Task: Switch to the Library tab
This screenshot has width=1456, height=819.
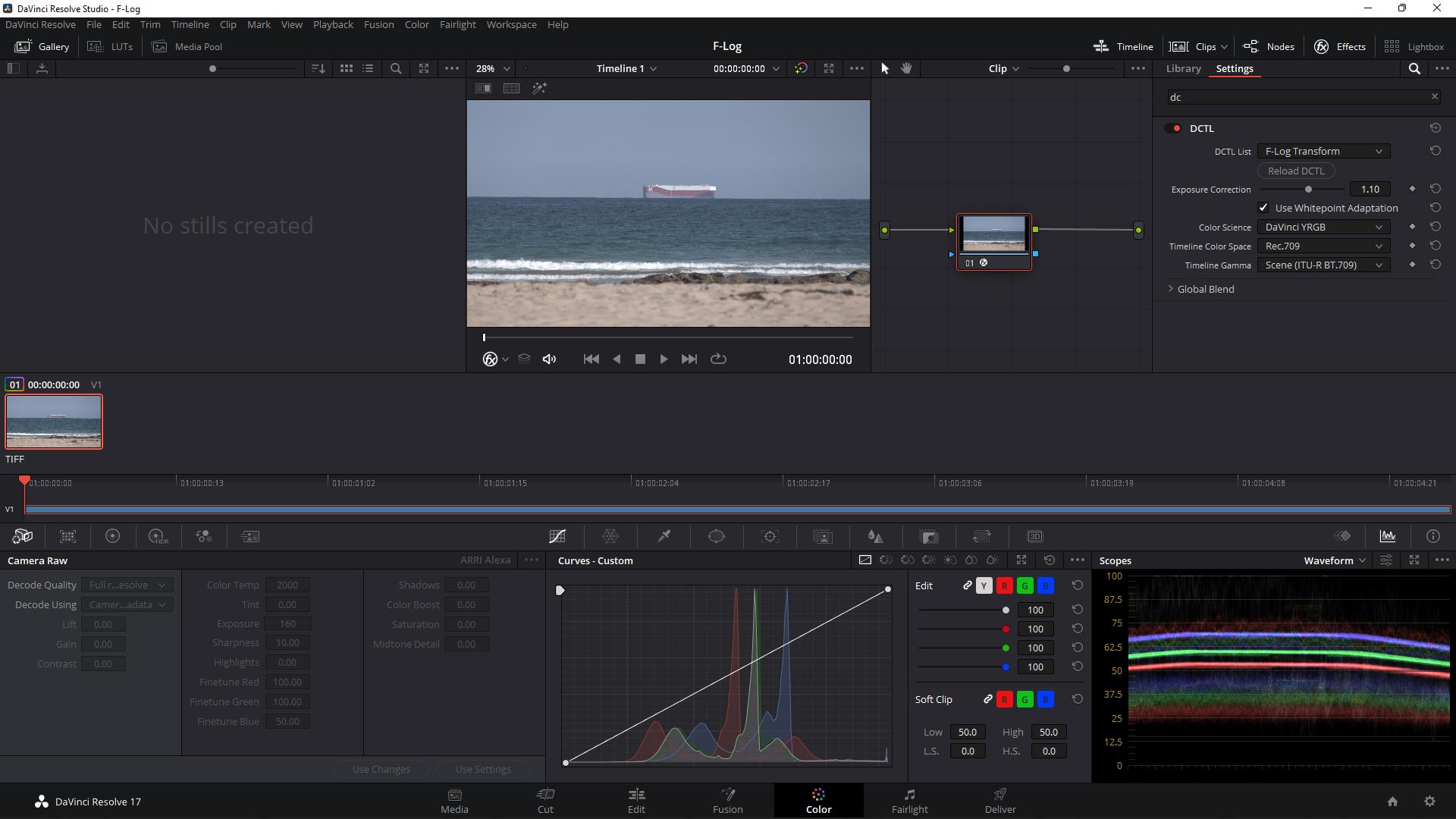Action: 1183,68
